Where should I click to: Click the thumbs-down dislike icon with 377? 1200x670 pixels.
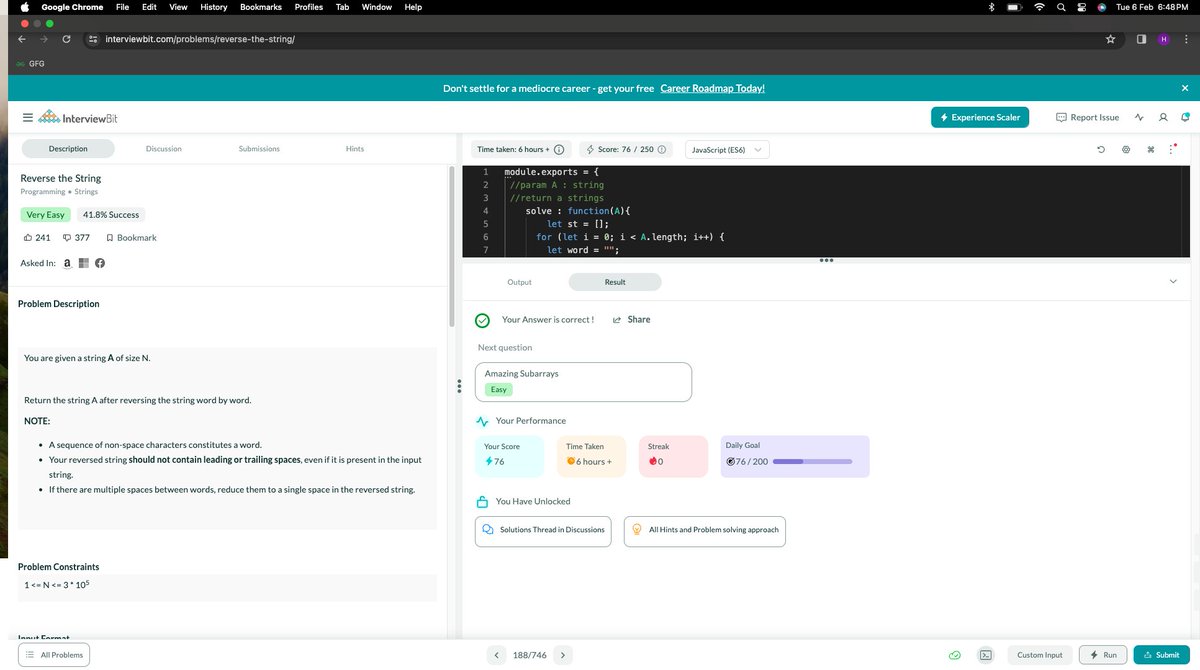click(67, 238)
